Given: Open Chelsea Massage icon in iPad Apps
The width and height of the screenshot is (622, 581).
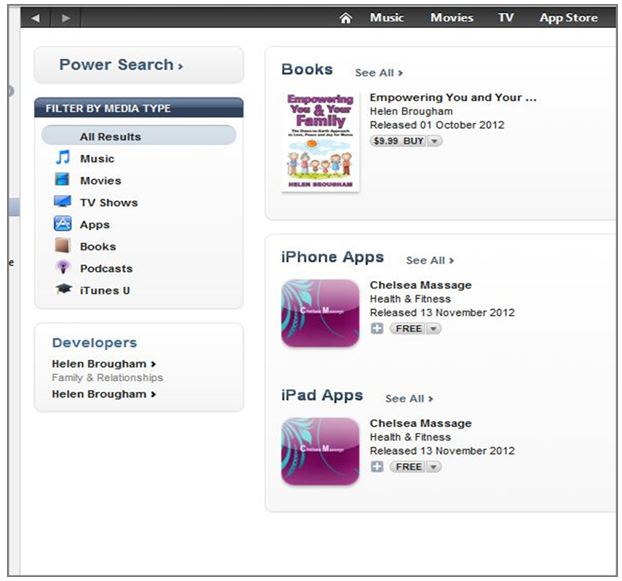Looking at the screenshot, I should coord(320,451).
